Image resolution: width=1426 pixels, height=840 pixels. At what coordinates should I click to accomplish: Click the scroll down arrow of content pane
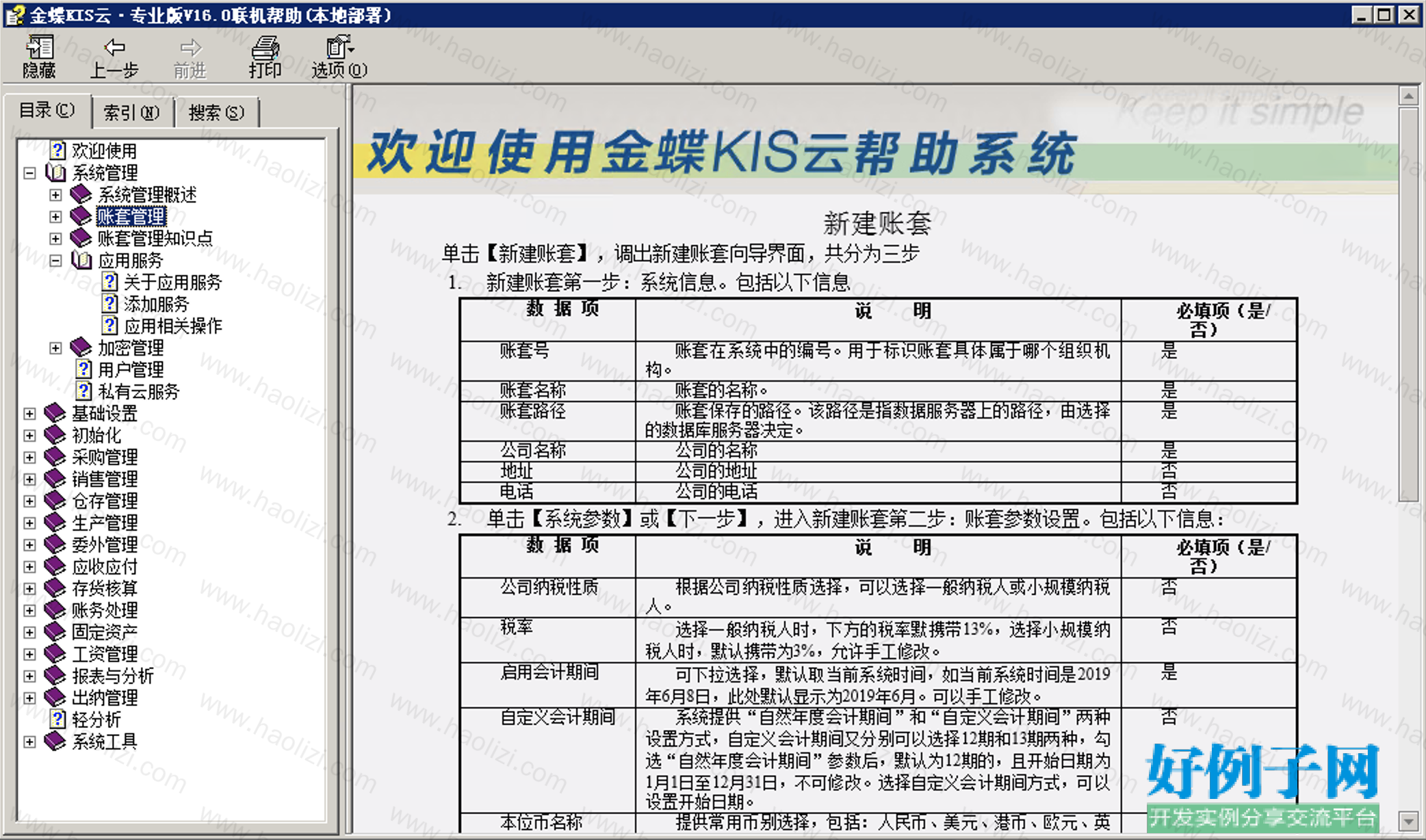coord(1408,820)
